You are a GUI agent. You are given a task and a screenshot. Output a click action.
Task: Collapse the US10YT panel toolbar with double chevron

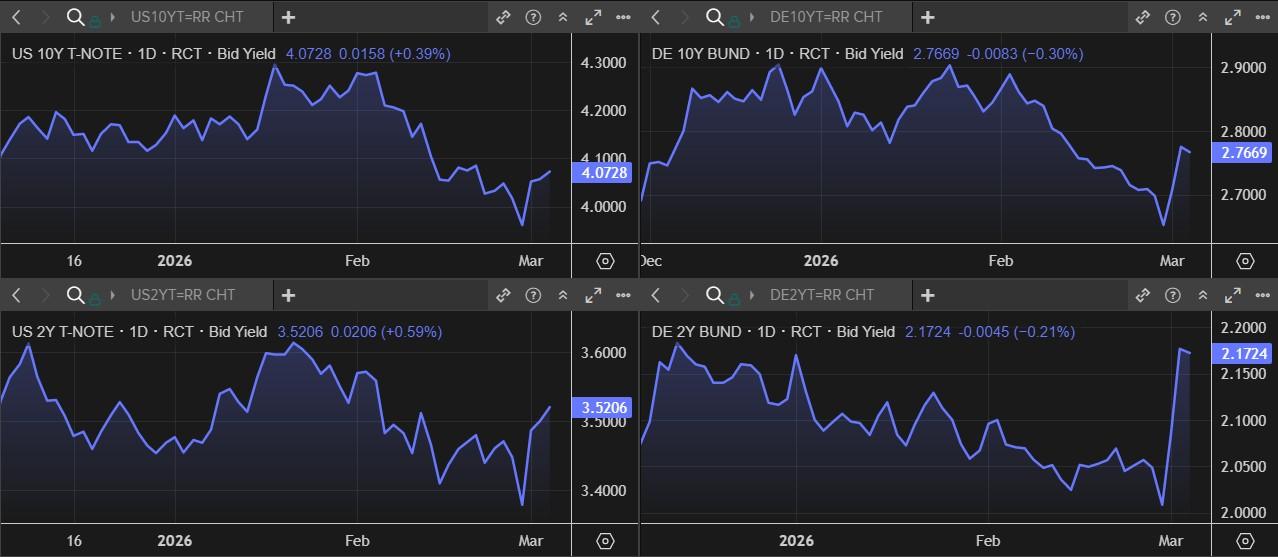[x=563, y=17]
